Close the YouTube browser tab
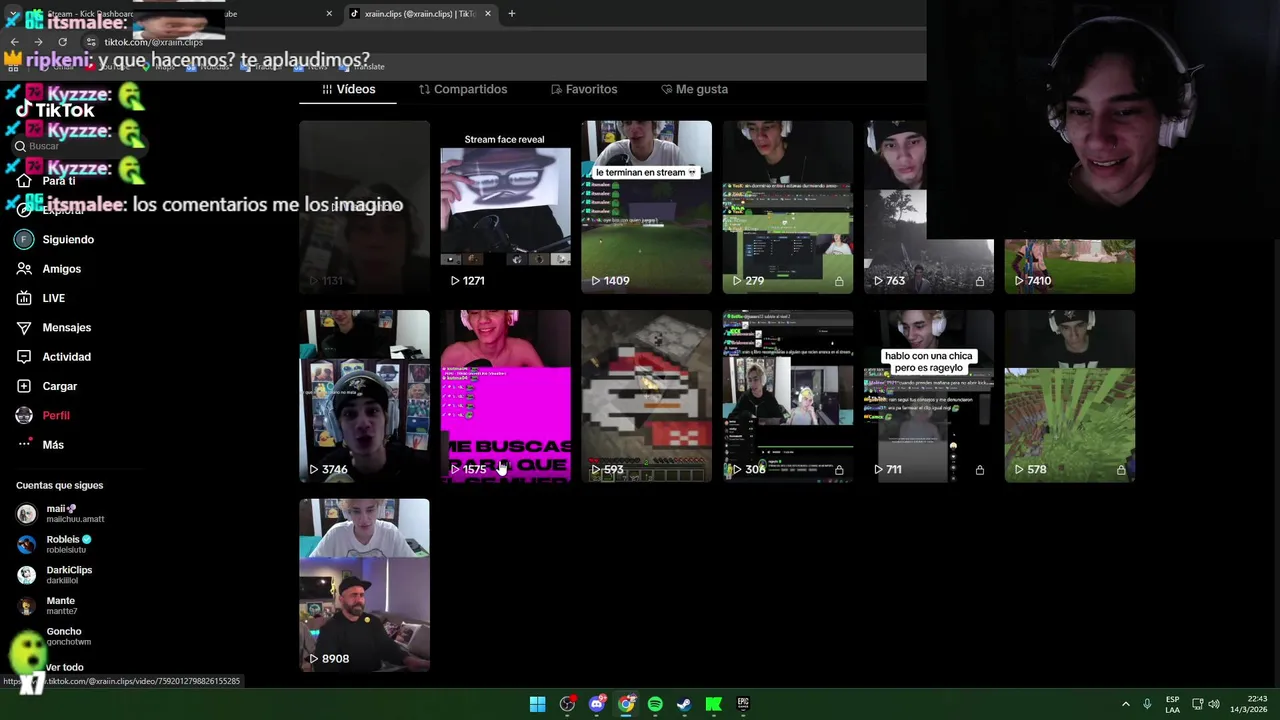This screenshot has height=720, width=1280. (329, 14)
